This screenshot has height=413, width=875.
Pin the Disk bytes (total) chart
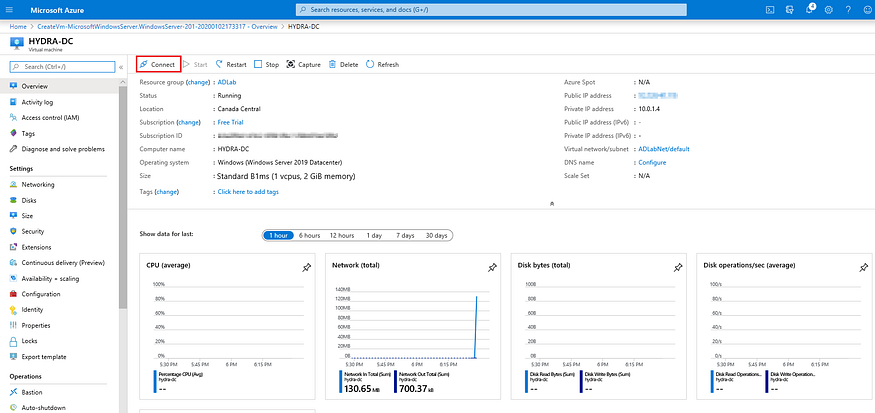click(x=677, y=267)
